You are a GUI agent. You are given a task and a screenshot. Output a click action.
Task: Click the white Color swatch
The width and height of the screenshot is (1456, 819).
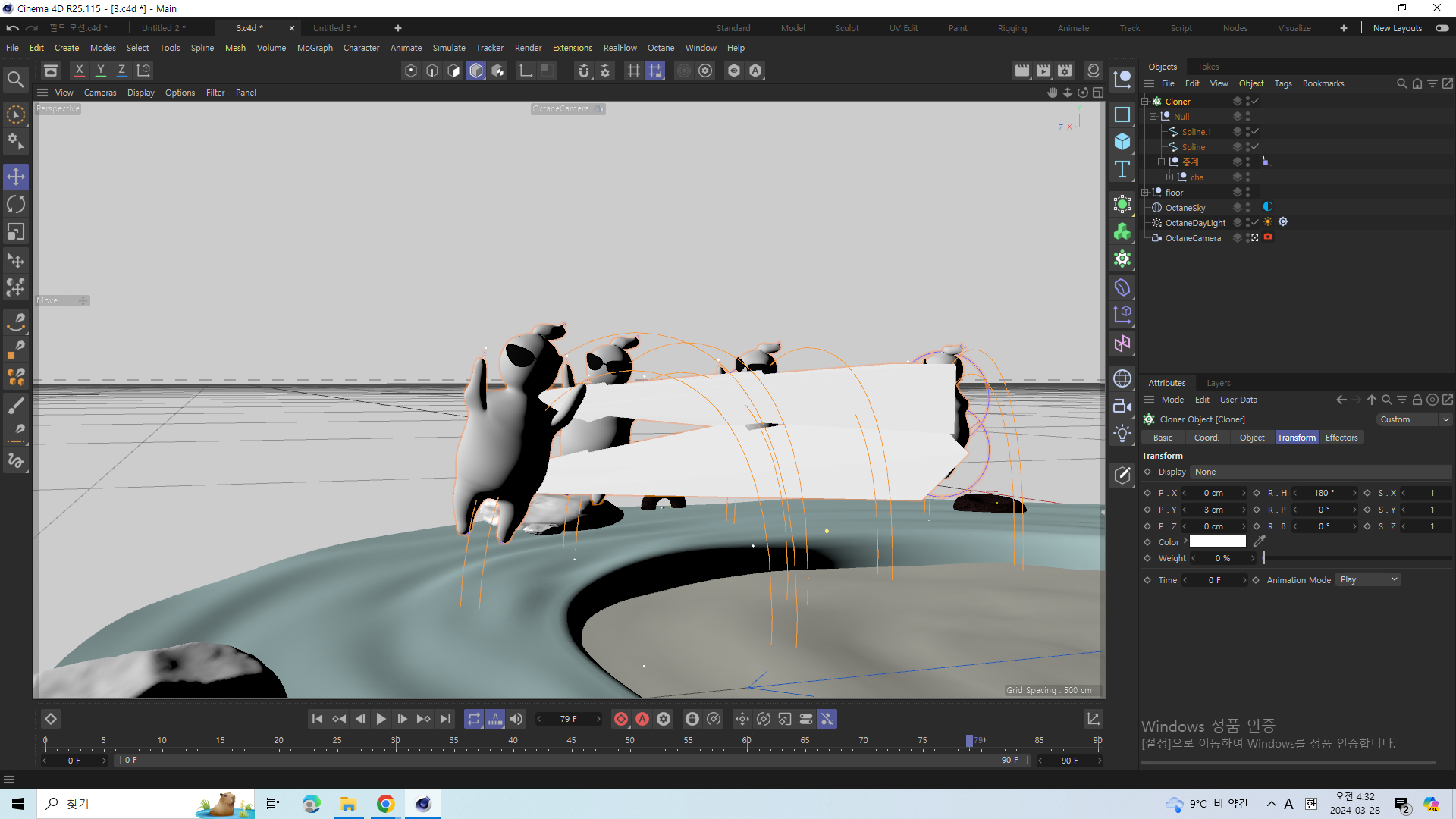(1217, 541)
